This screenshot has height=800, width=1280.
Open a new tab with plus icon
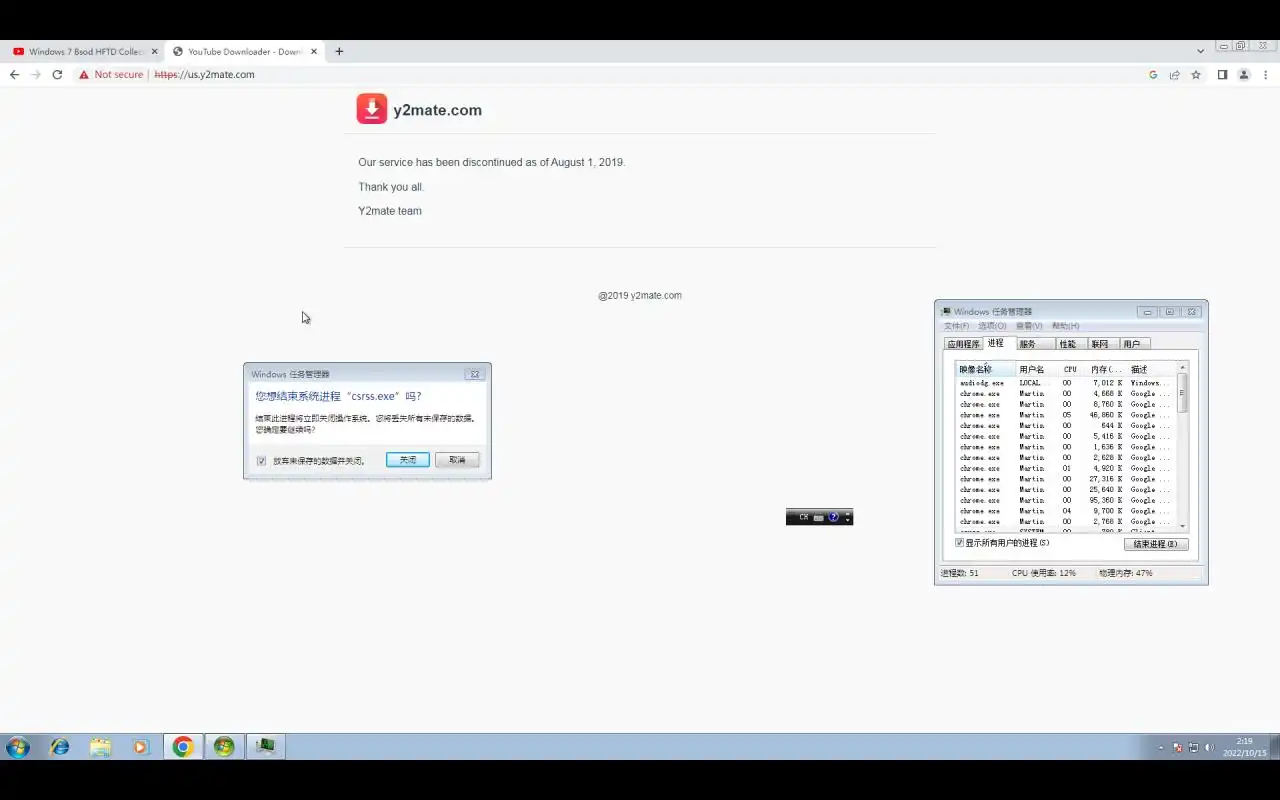[x=339, y=51]
